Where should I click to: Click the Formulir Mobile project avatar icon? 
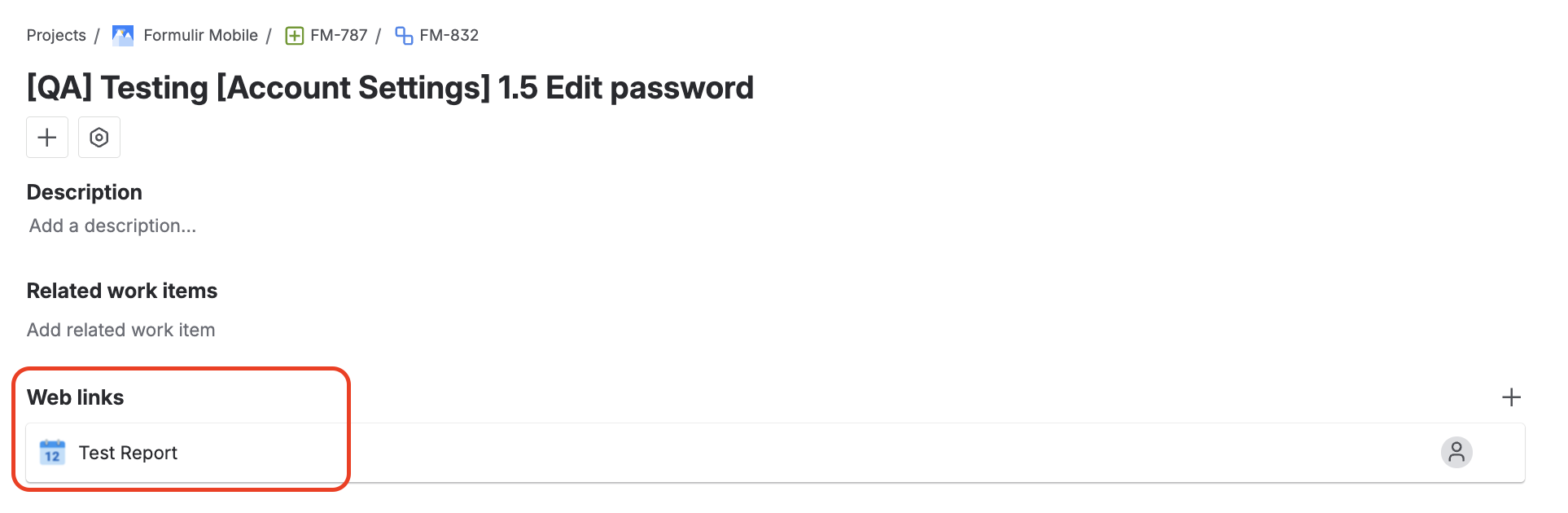pos(123,35)
